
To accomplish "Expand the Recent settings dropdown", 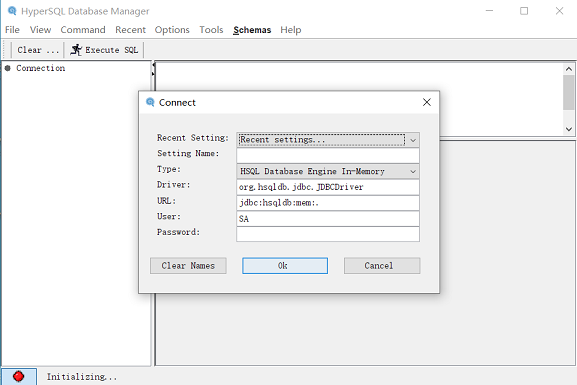I will point(413,140).
